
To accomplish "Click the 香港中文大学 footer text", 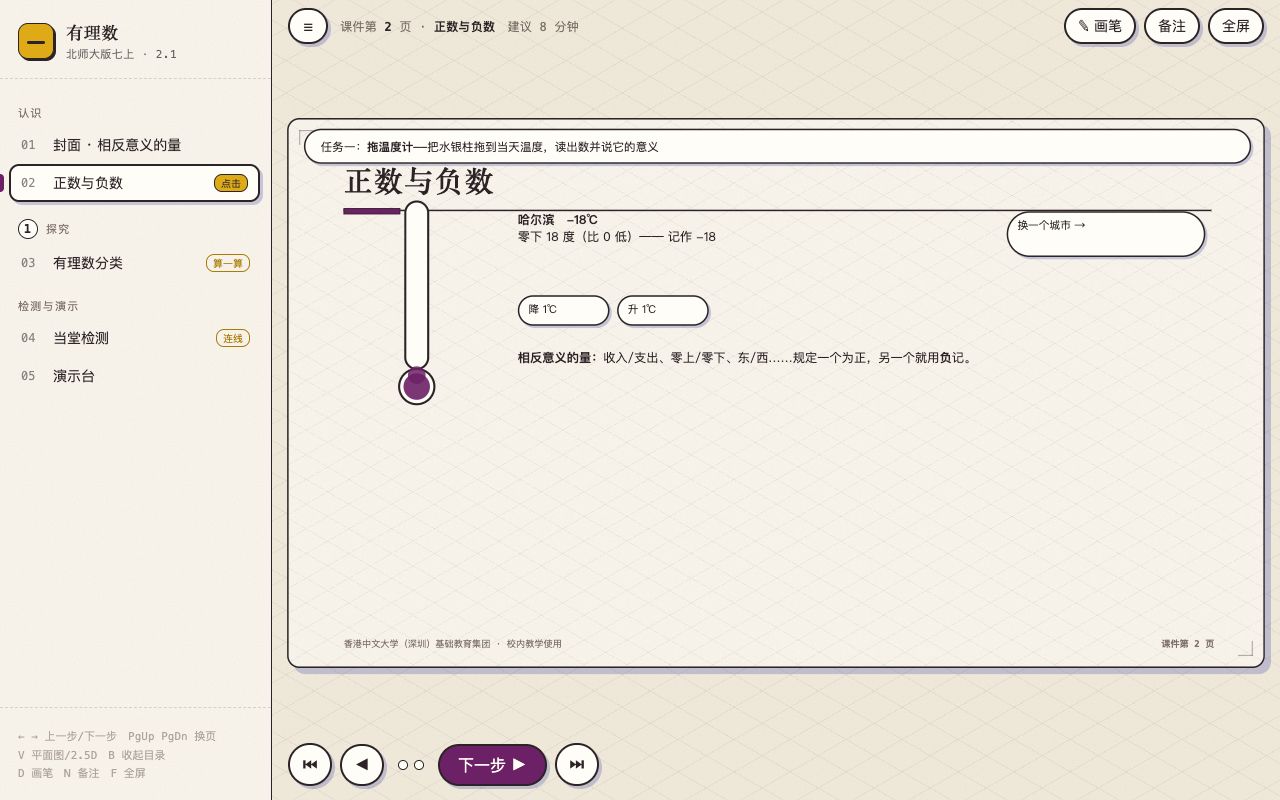I will [453, 644].
